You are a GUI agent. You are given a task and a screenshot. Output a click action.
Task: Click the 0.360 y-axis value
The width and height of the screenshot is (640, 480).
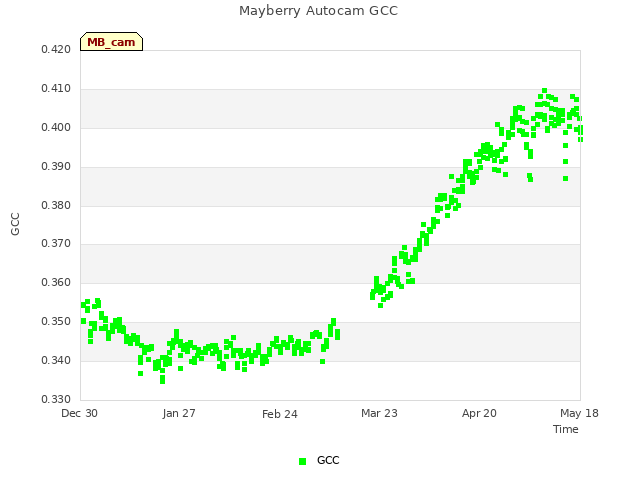pyautogui.click(x=56, y=282)
